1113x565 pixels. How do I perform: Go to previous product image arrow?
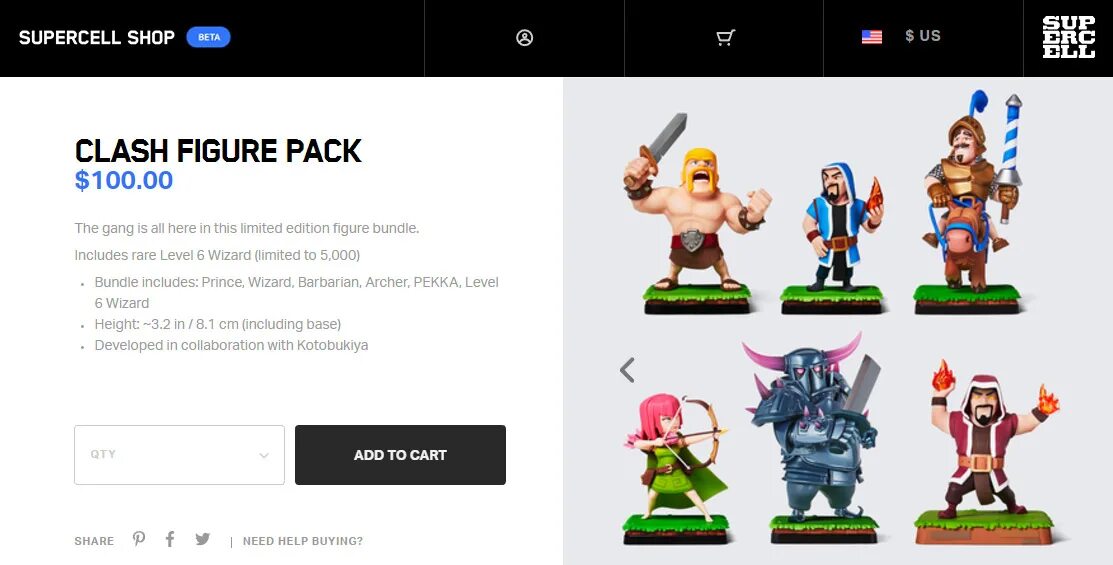[x=627, y=370]
